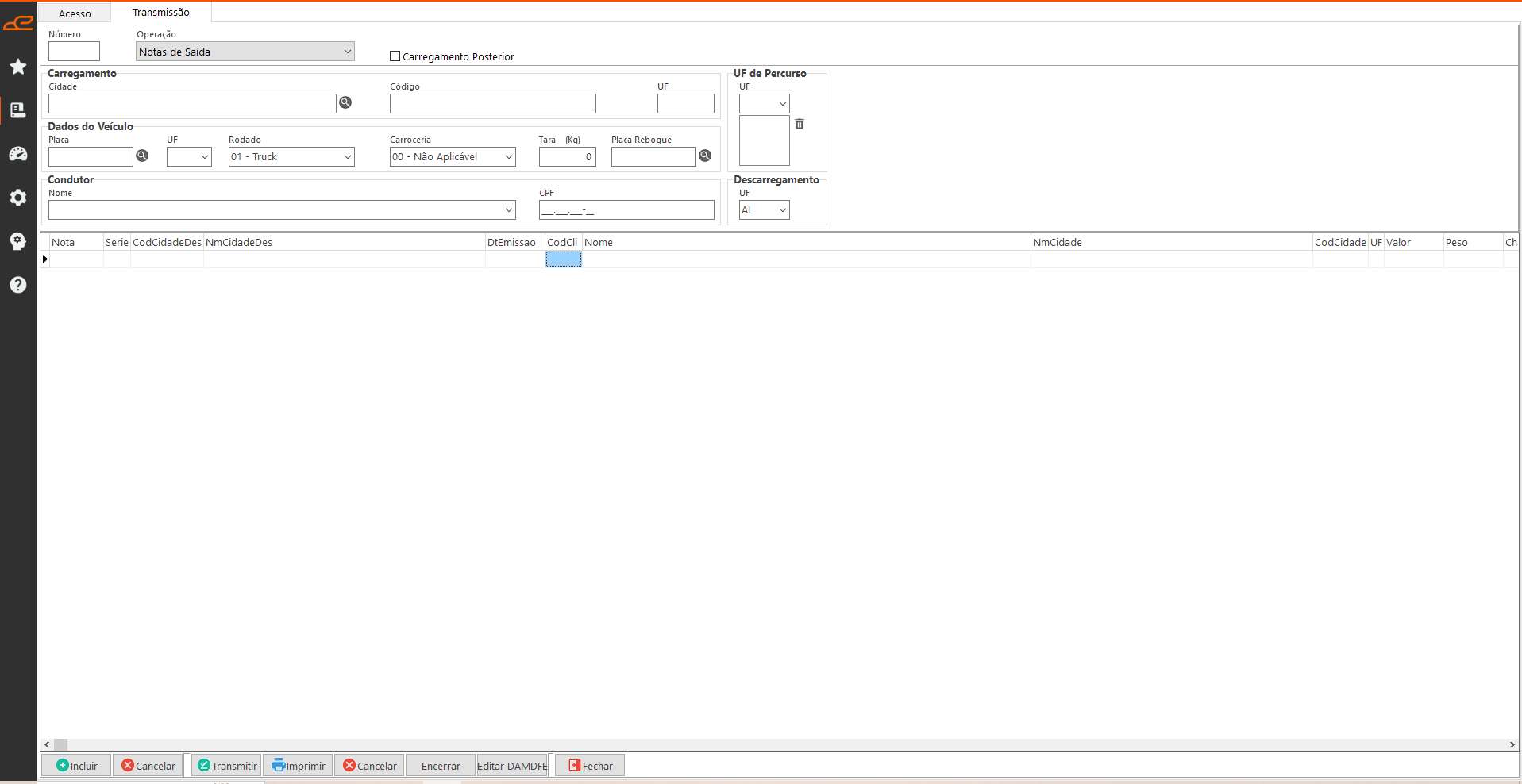Enable the Carregamento Posterior checkbox
This screenshot has height=784, width=1522.
pyautogui.click(x=395, y=56)
